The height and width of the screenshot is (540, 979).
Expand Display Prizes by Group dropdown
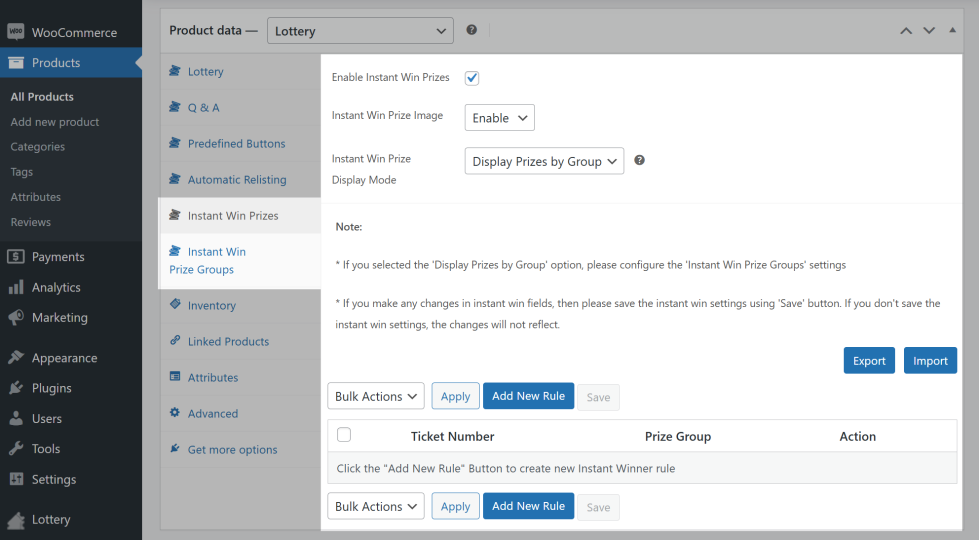point(544,161)
